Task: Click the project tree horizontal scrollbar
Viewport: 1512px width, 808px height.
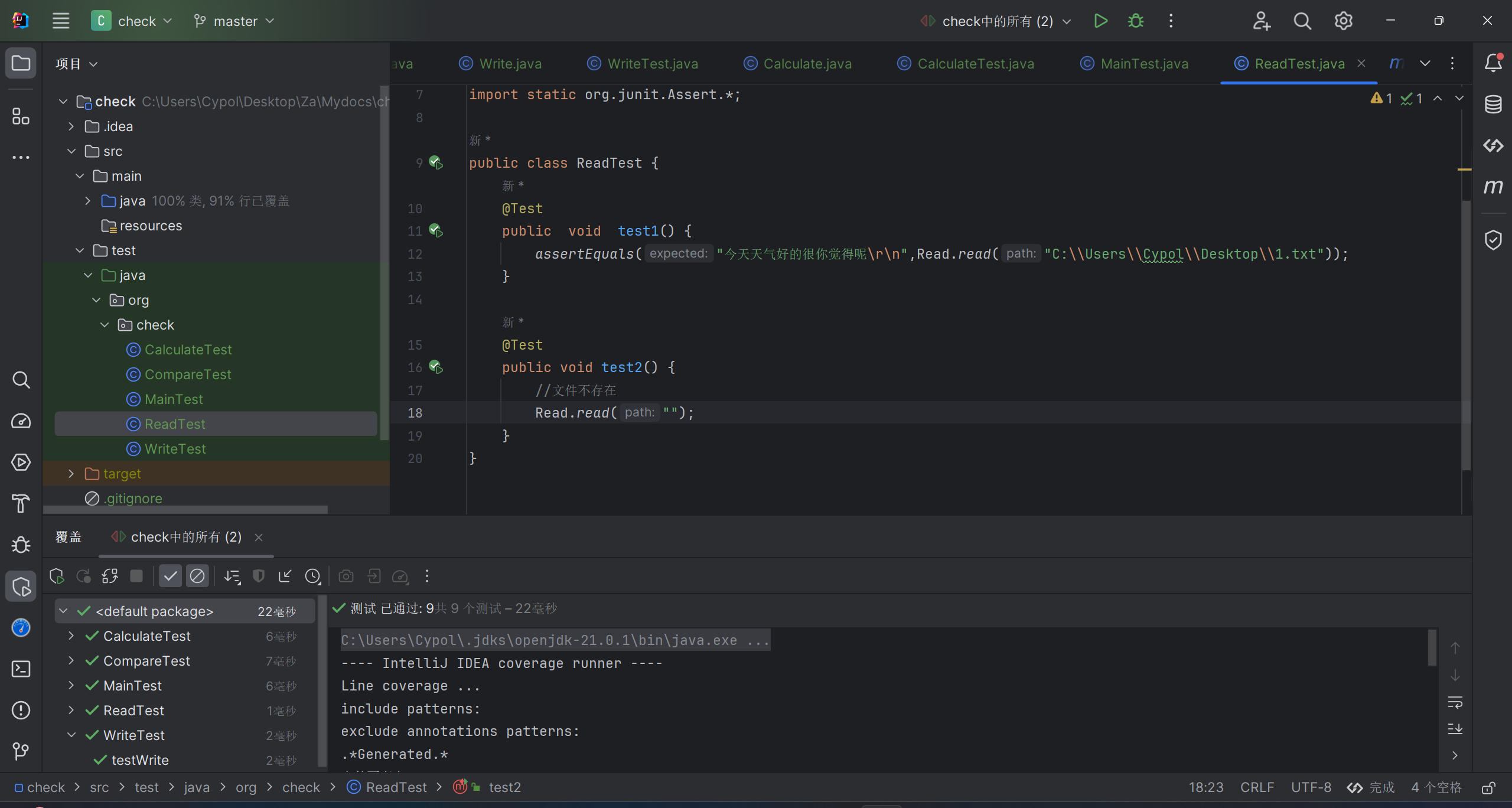Action: pyautogui.click(x=185, y=509)
